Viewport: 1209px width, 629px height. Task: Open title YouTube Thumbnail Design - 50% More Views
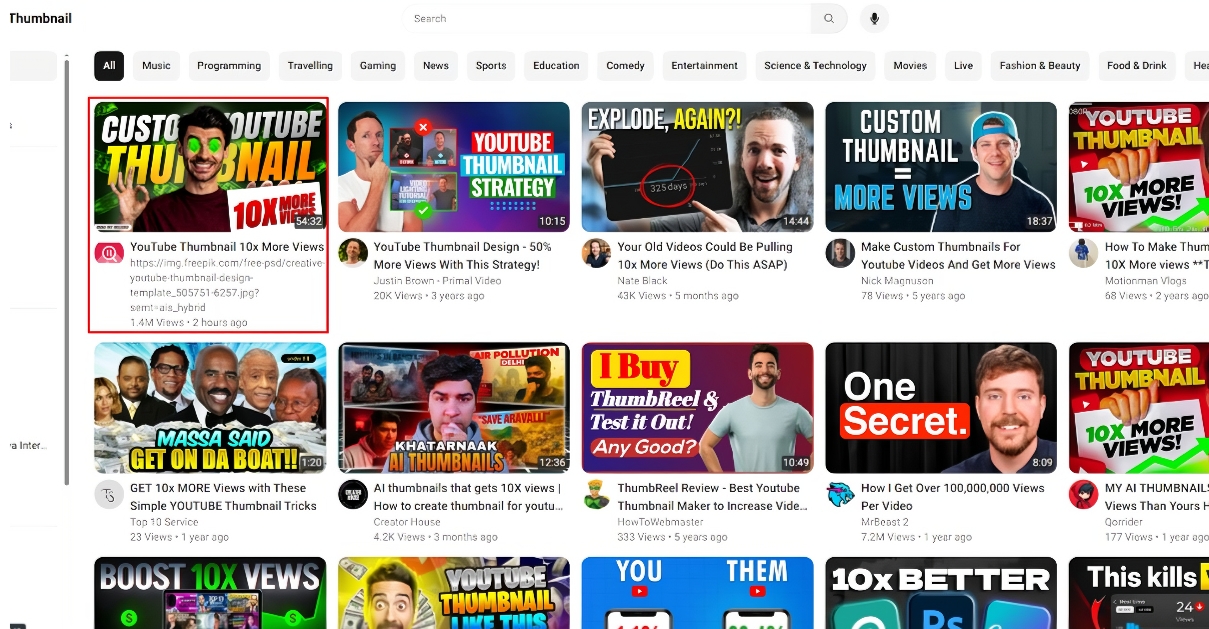click(x=463, y=256)
